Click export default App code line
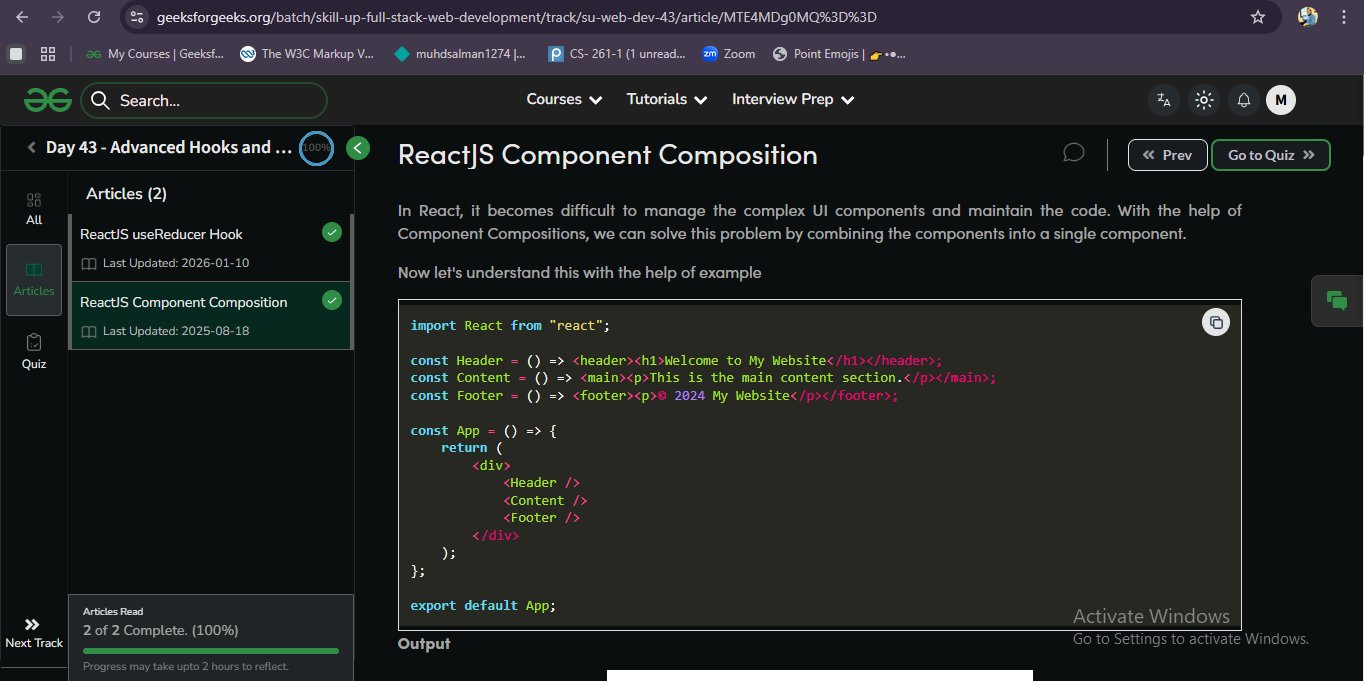1364x681 pixels. [483, 605]
